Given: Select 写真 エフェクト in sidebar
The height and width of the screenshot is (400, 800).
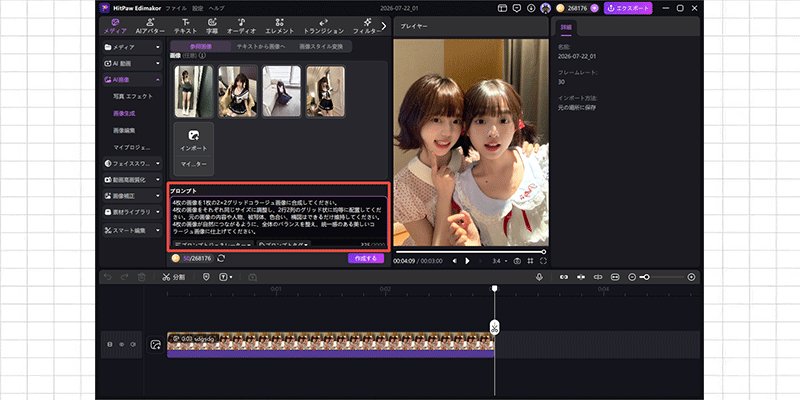Looking at the screenshot, I should click(133, 96).
